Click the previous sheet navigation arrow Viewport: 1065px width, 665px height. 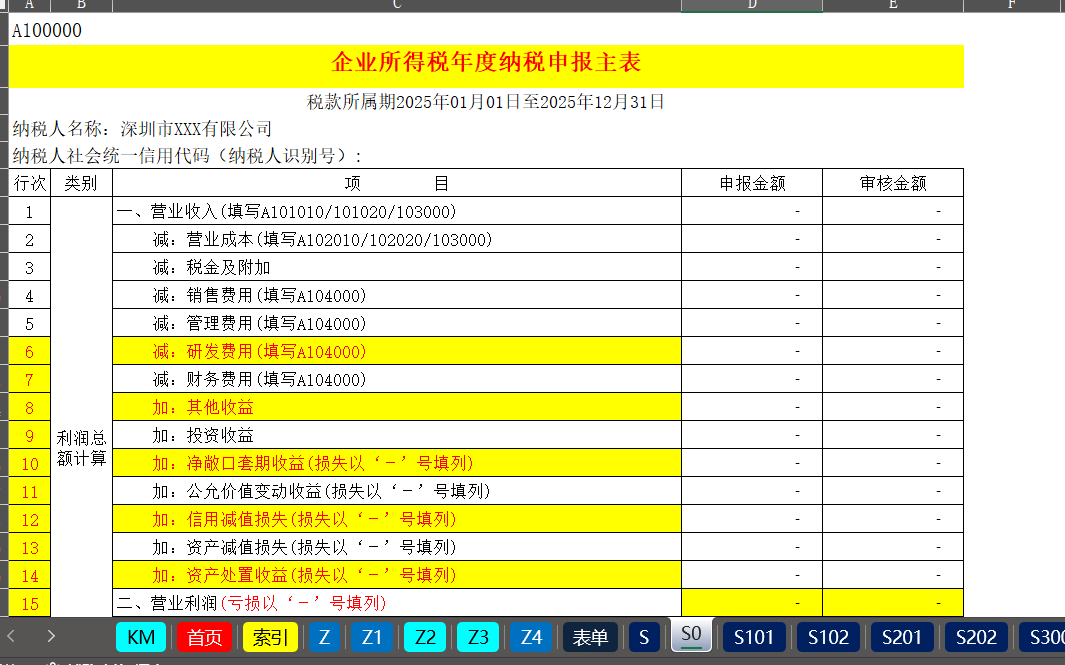[x=12, y=636]
